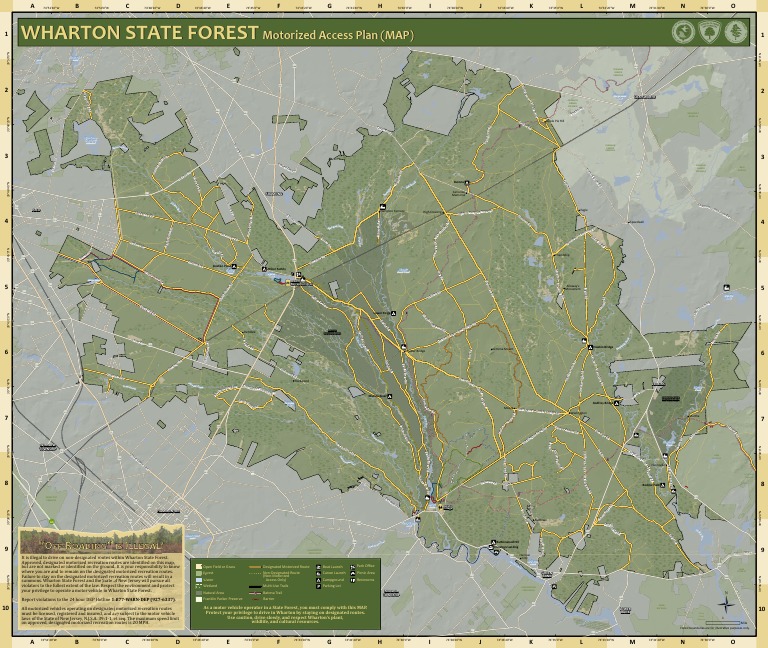Click the Campground tent icon in the legend
This screenshot has height=648, width=768.
318,580
